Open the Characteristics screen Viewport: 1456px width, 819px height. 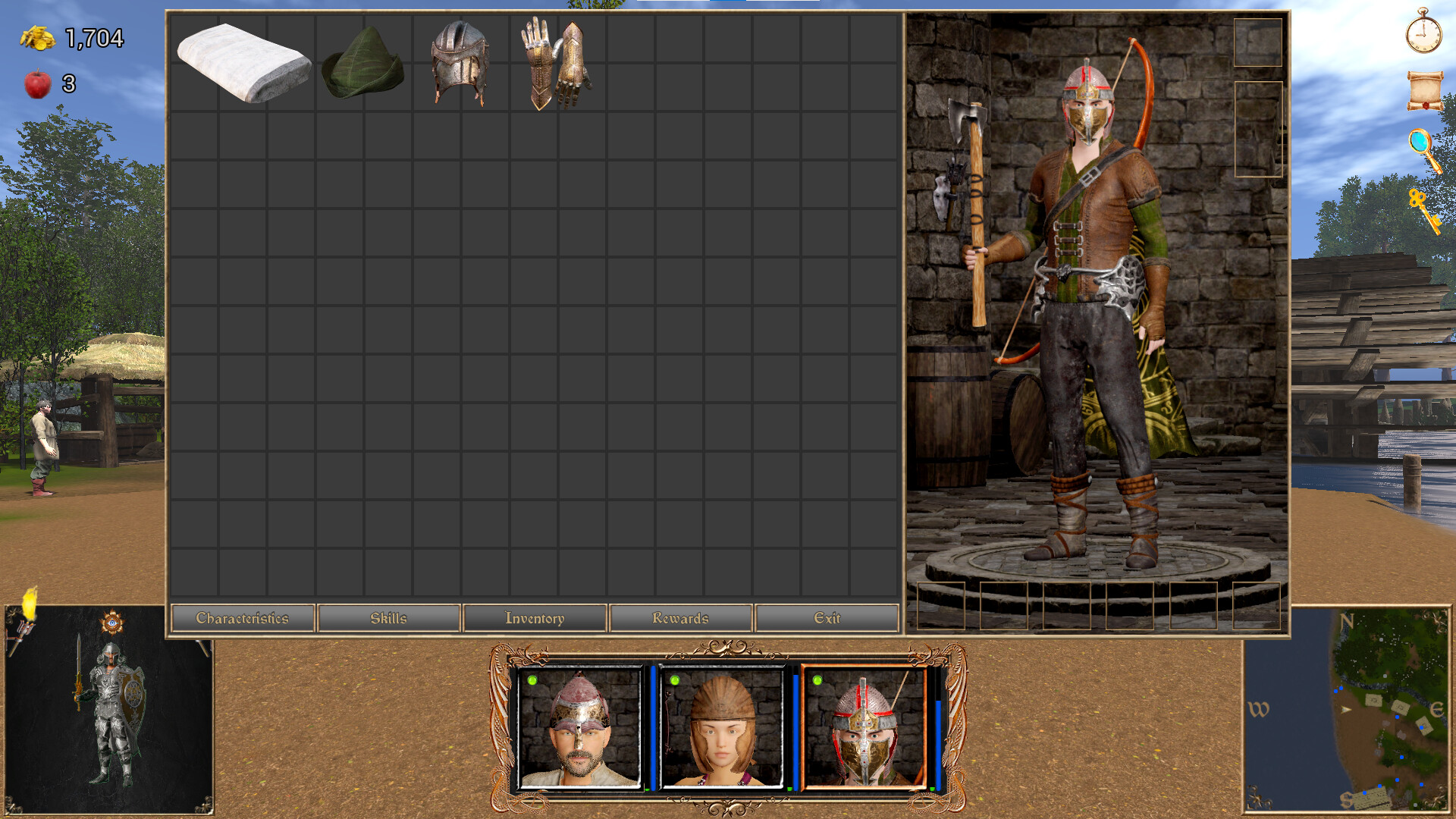pos(242,618)
